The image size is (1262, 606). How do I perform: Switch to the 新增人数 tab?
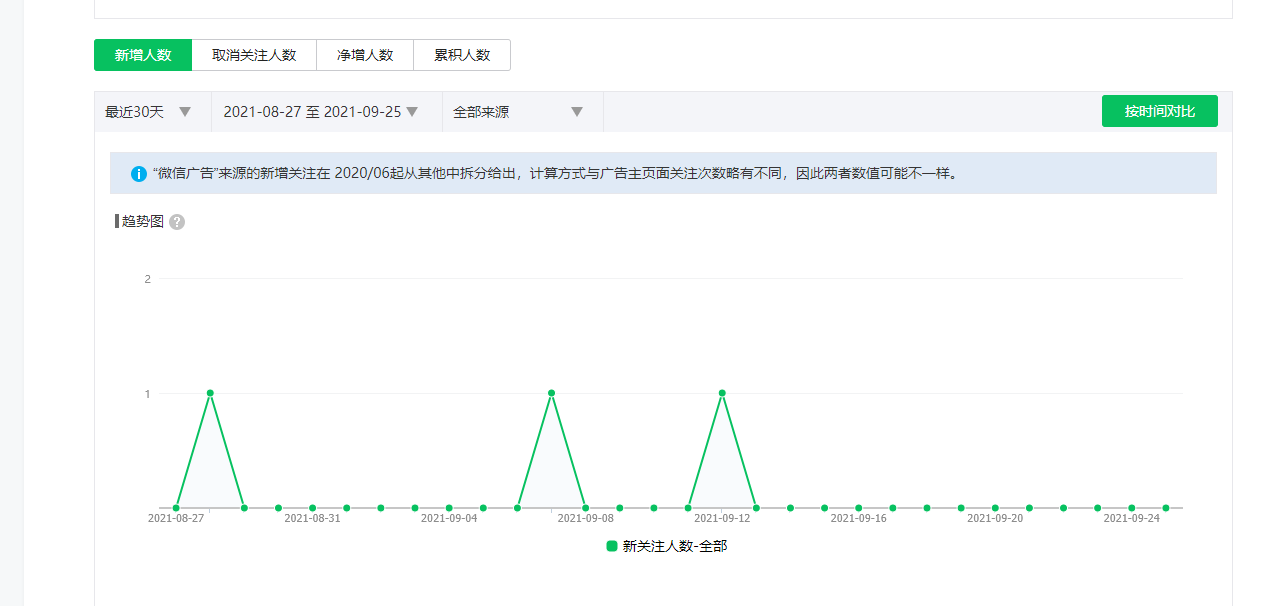coord(143,55)
